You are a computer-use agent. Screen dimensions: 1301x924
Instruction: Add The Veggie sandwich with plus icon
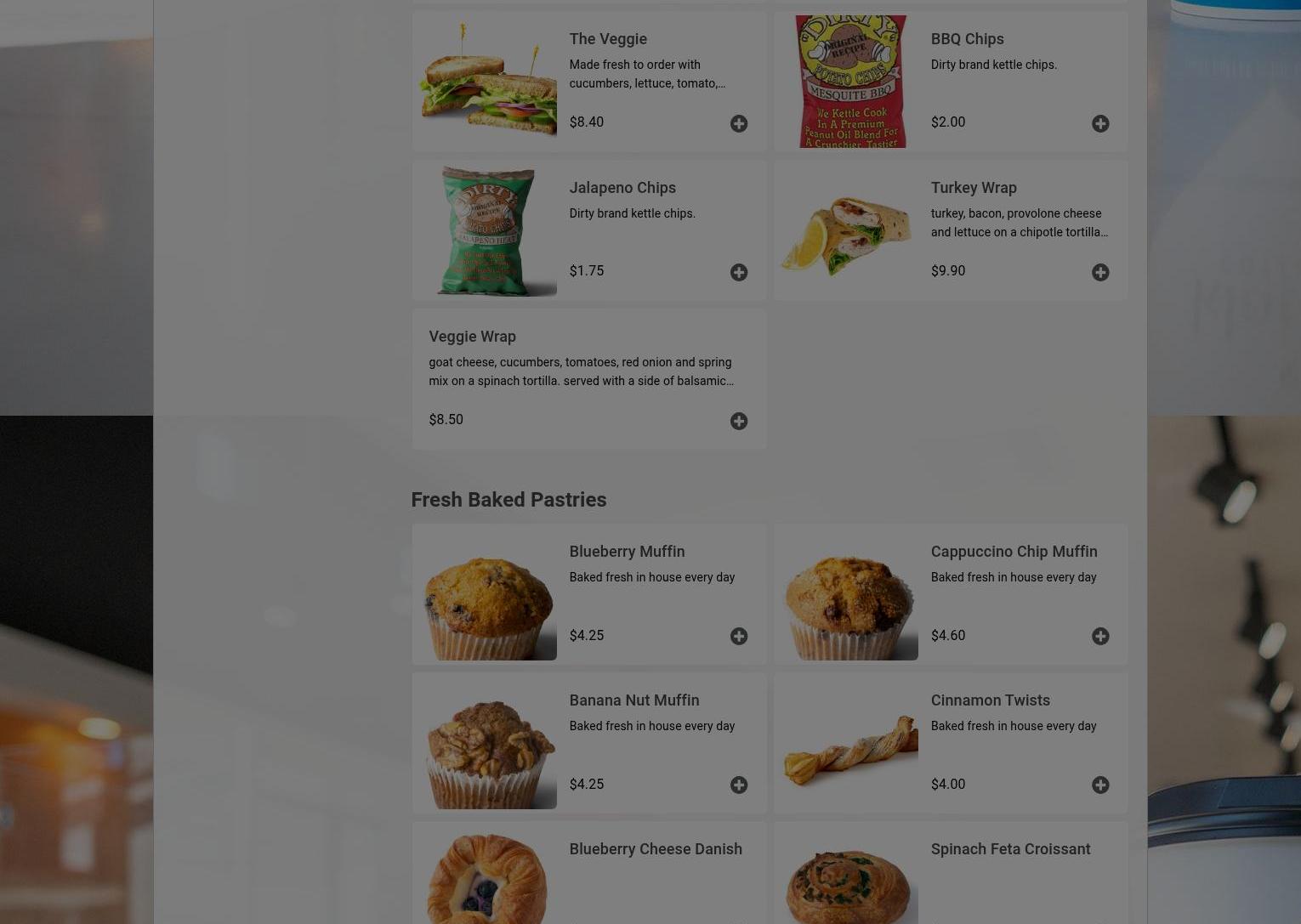[x=739, y=124]
